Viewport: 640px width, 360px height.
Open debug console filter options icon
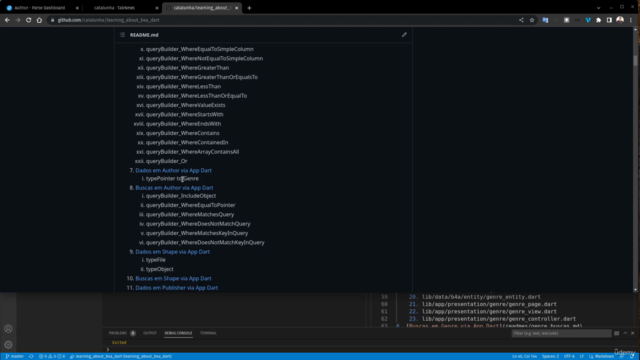(x=616, y=333)
